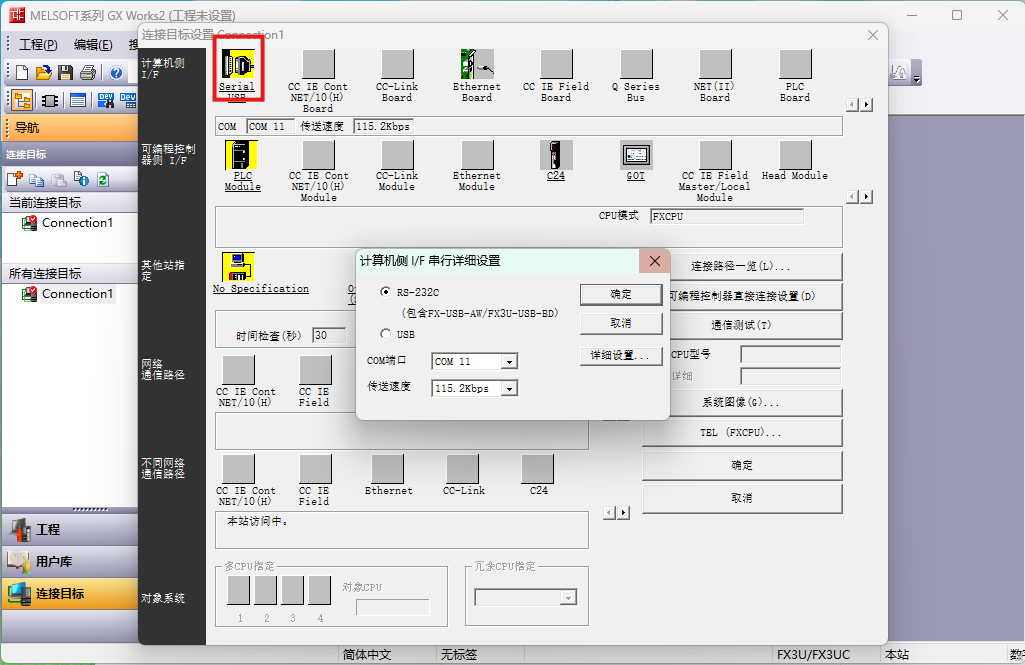Switch to the 工程 navigation tab

click(x=70, y=530)
